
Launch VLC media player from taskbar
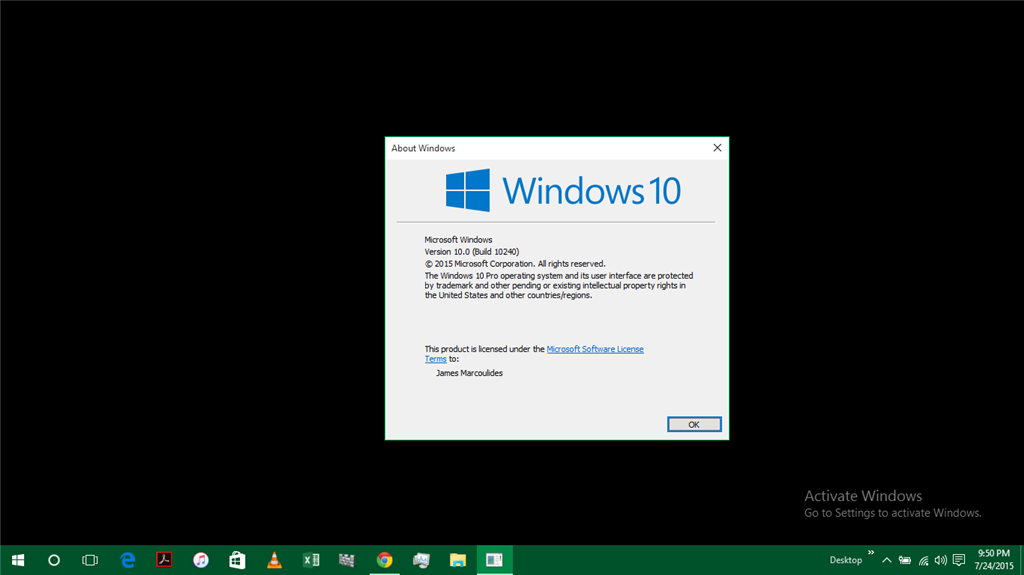point(274,560)
